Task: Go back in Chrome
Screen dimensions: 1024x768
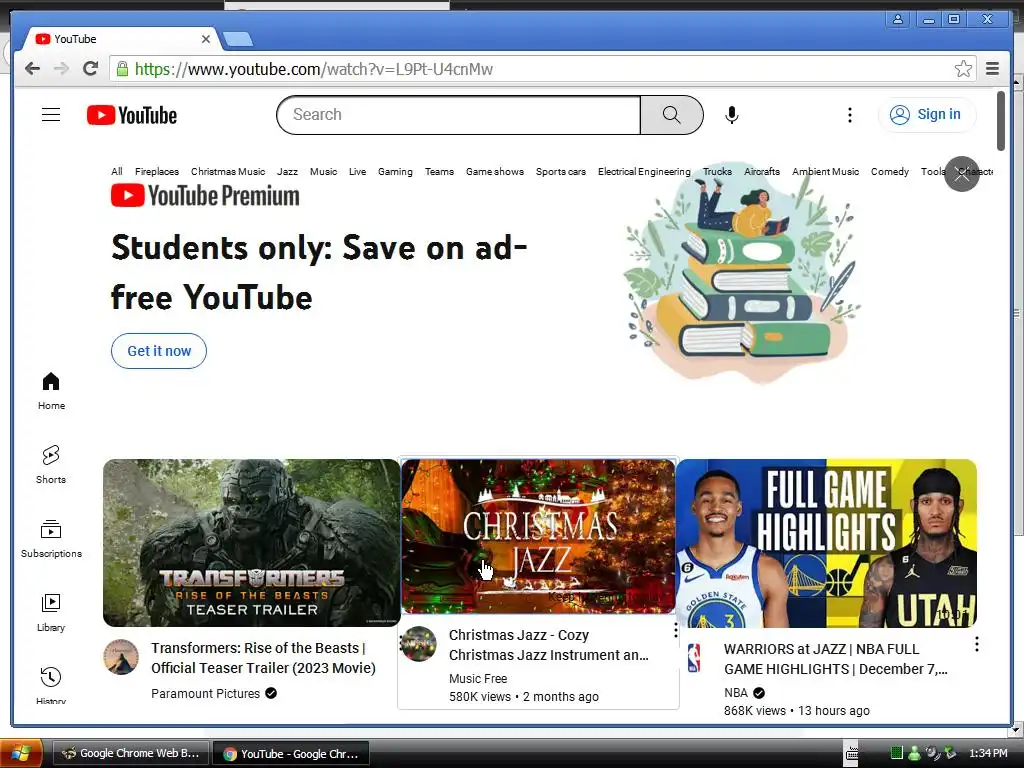Action: point(32,69)
